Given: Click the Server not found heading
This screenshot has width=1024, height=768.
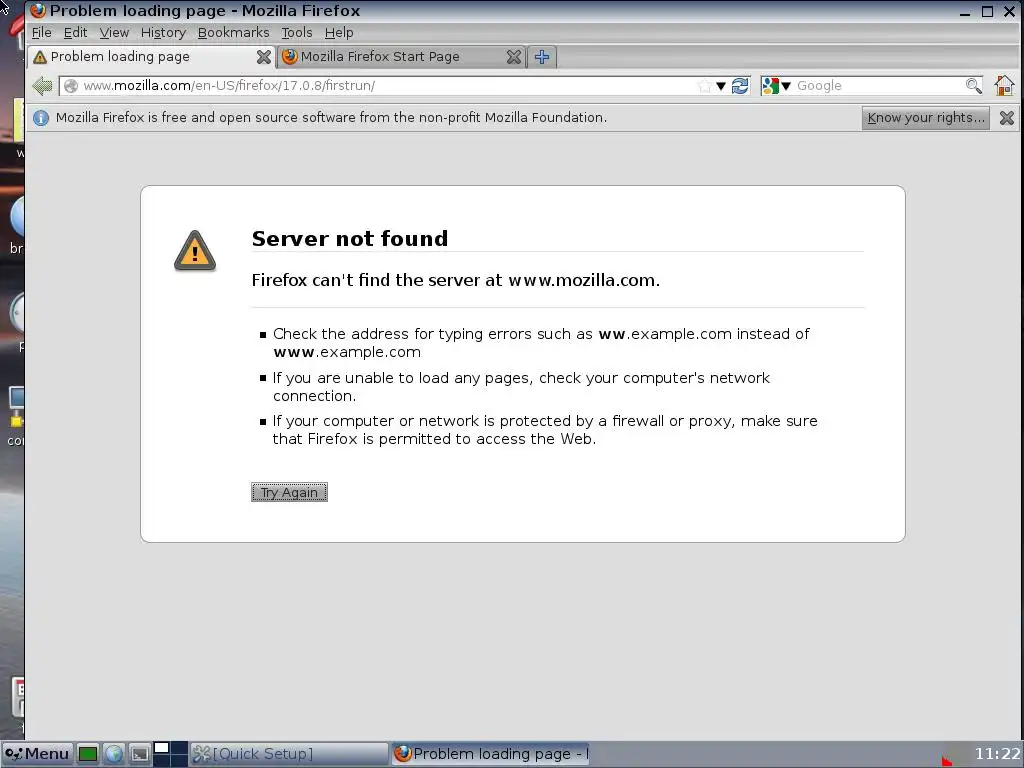Looking at the screenshot, I should click(x=350, y=238).
